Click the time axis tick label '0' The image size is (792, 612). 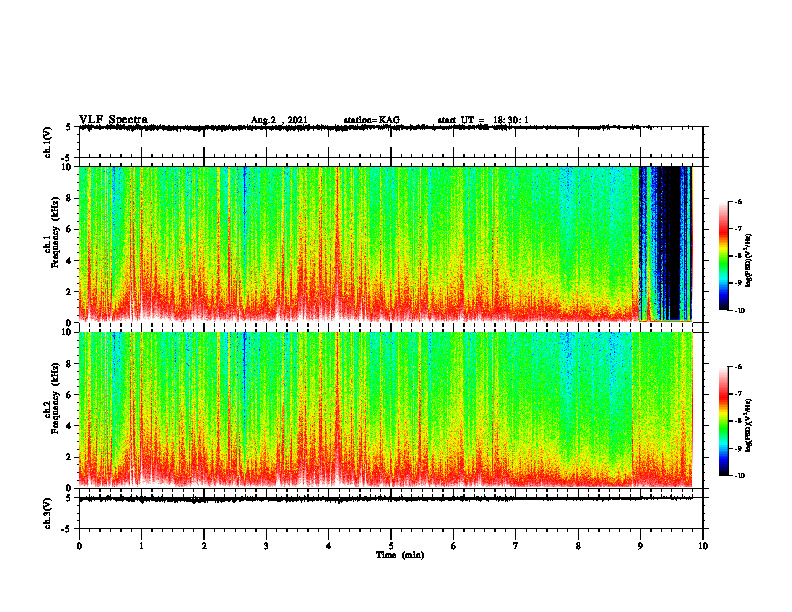coord(79,546)
